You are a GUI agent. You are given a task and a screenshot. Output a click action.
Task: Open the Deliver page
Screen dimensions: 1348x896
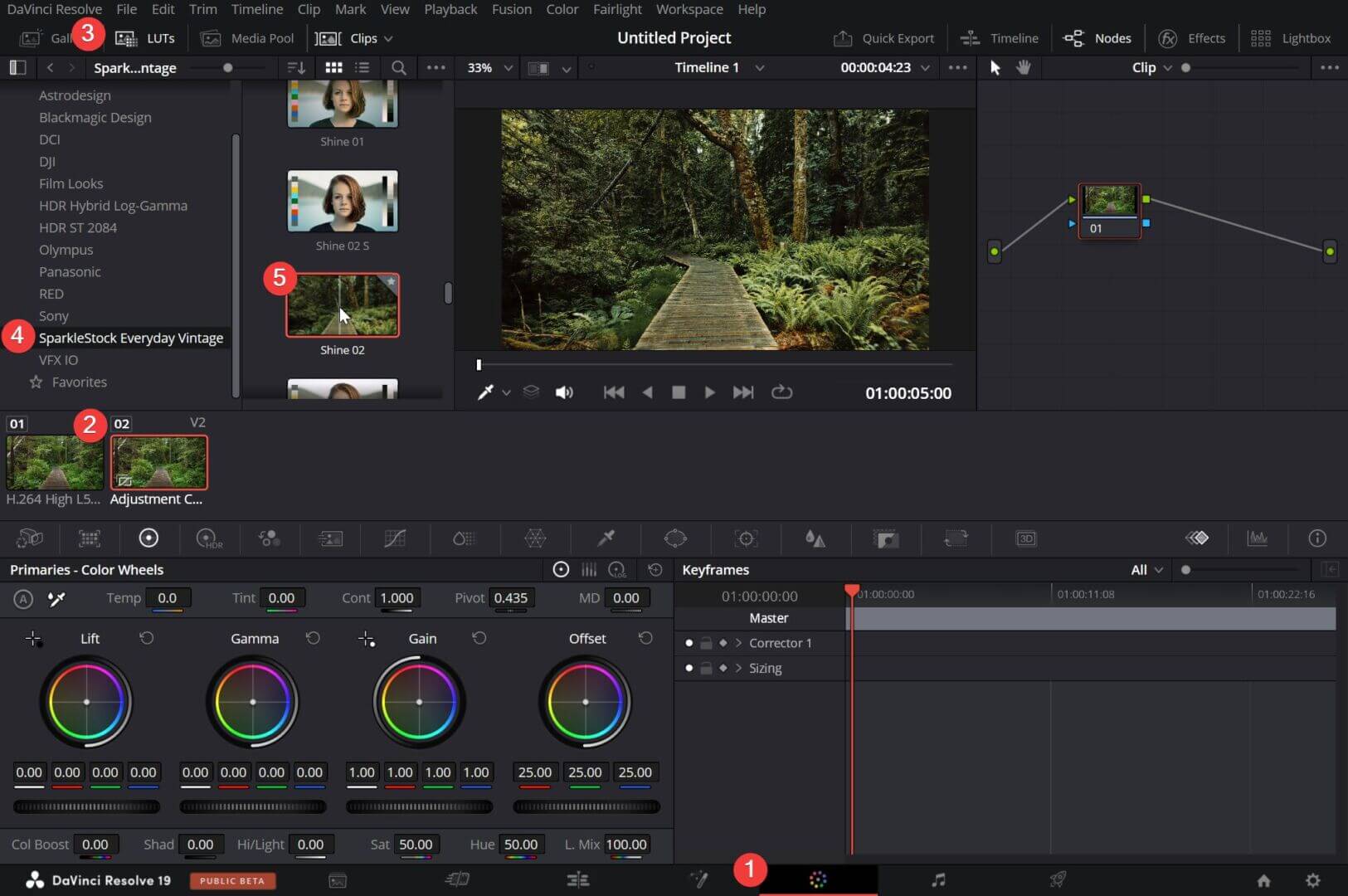1060,879
